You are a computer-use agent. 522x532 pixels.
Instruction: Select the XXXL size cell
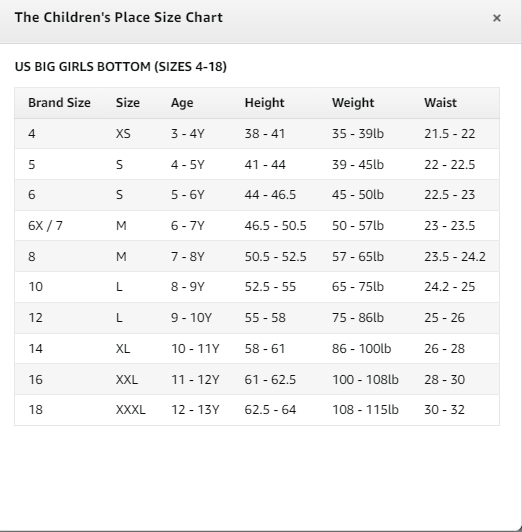pyautogui.click(x=131, y=410)
